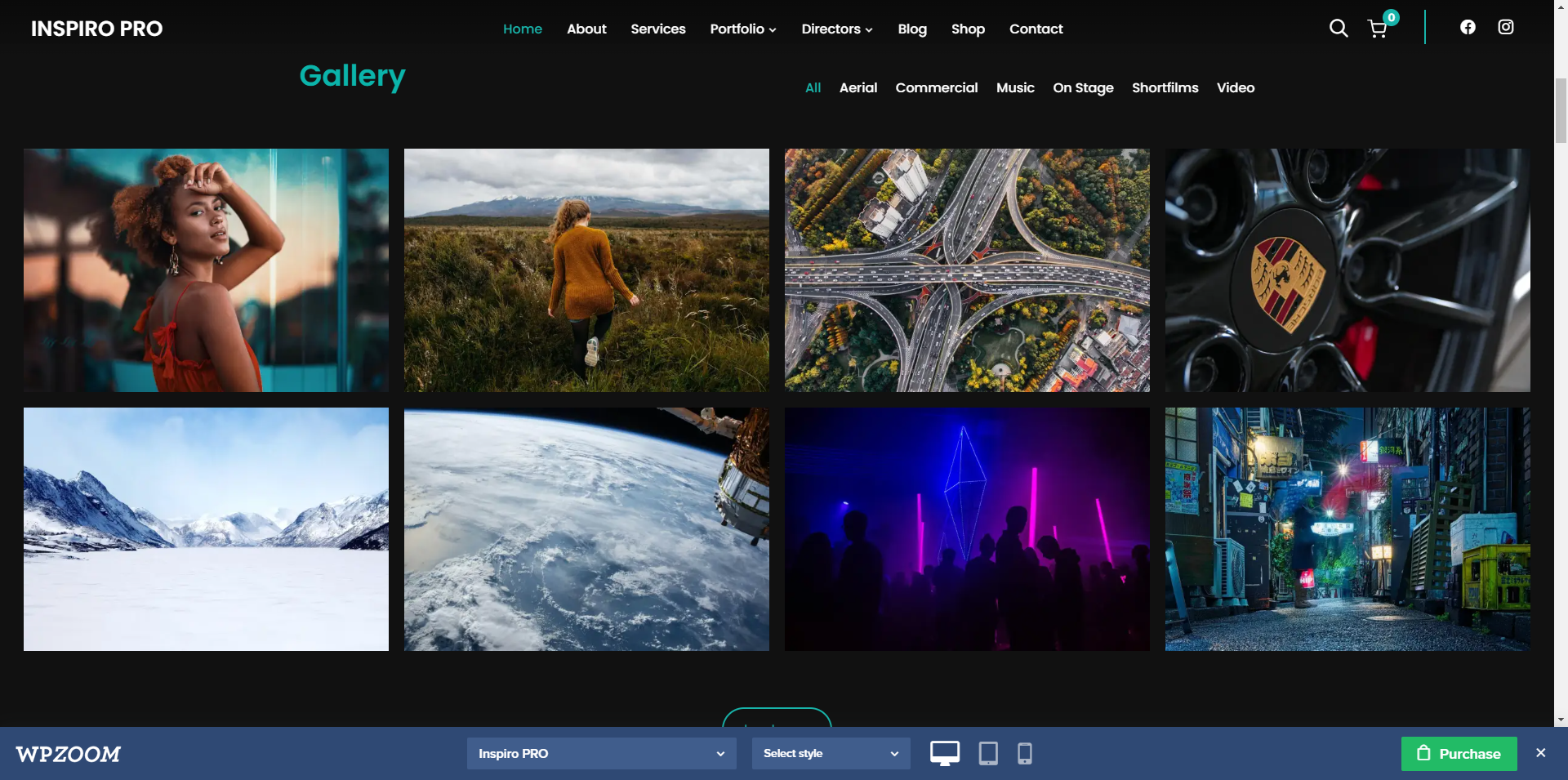Open the About page
The width and height of the screenshot is (1568, 780).
point(586,29)
